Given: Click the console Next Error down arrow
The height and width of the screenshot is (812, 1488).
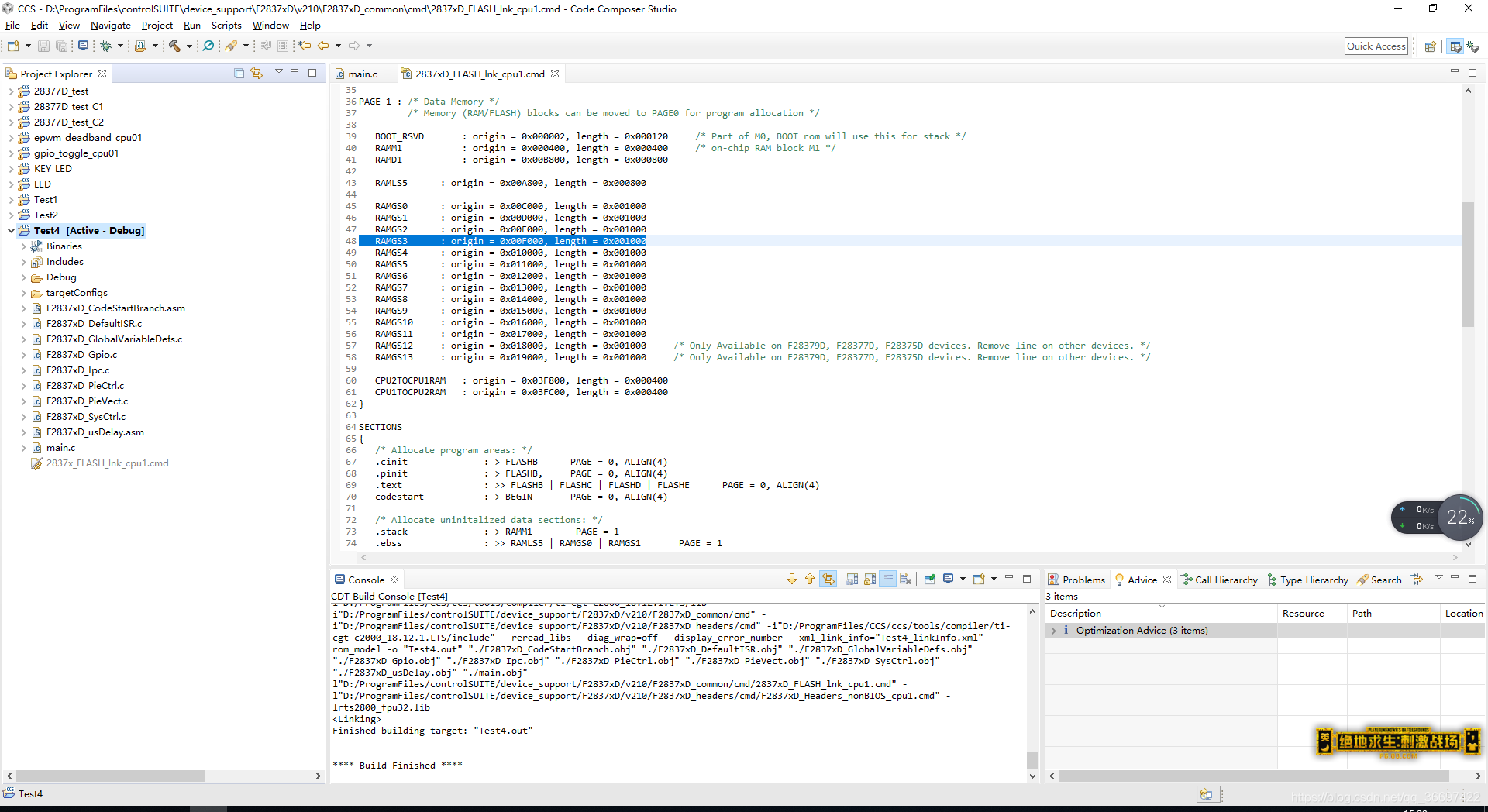Looking at the screenshot, I should (x=791, y=580).
